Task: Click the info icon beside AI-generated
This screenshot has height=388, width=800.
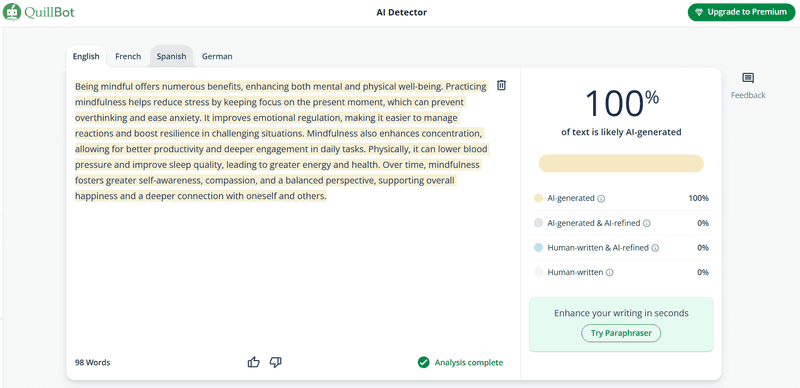Action: [601, 199]
